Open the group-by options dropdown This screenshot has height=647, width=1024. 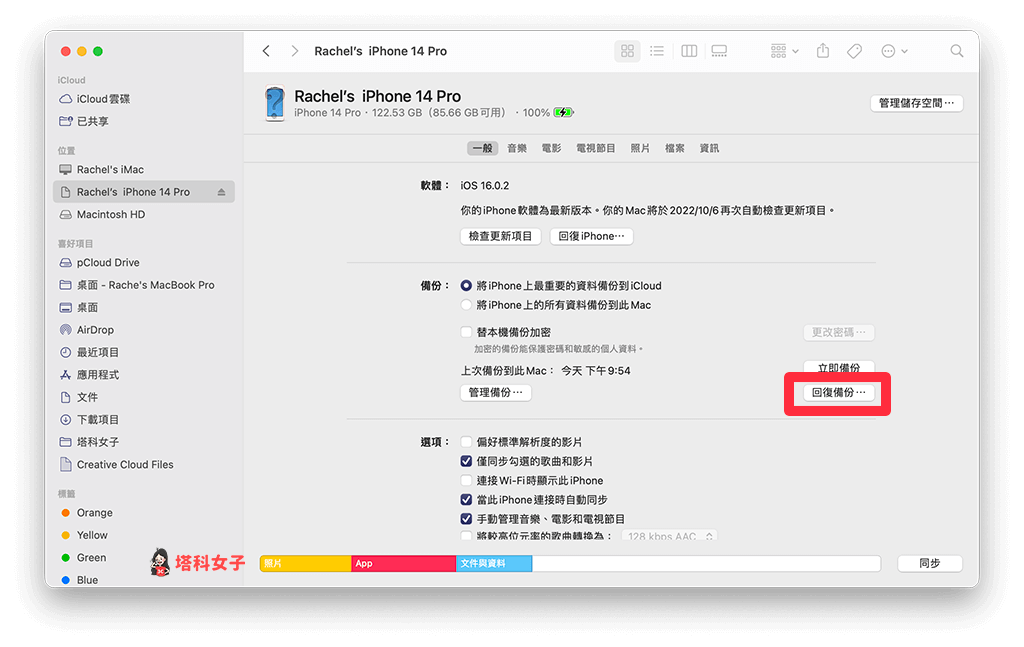pos(784,51)
